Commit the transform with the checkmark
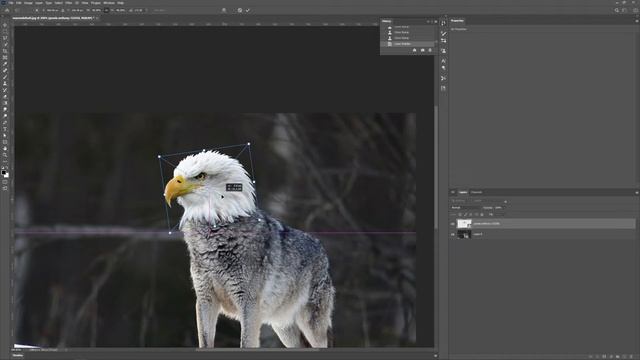The height and width of the screenshot is (360, 640). pyautogui.click(x=248, y=10)
